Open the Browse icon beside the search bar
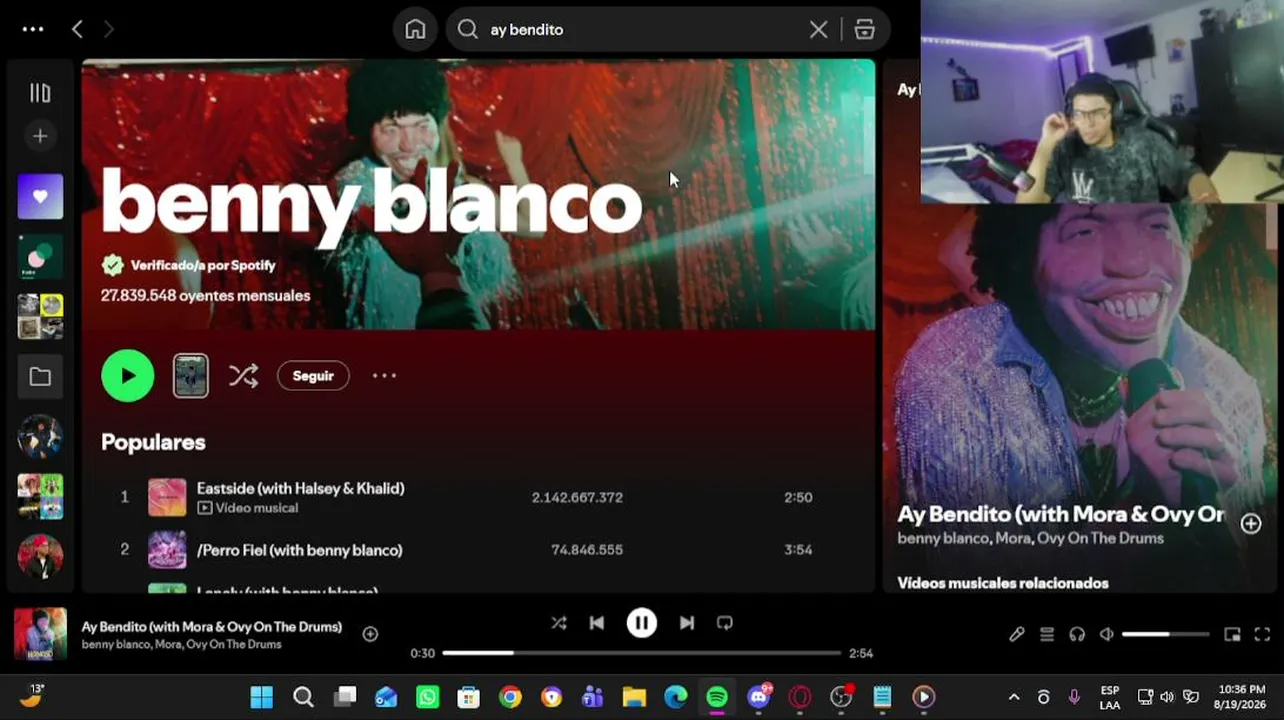 pyautogui.click(x=865, y=30)
